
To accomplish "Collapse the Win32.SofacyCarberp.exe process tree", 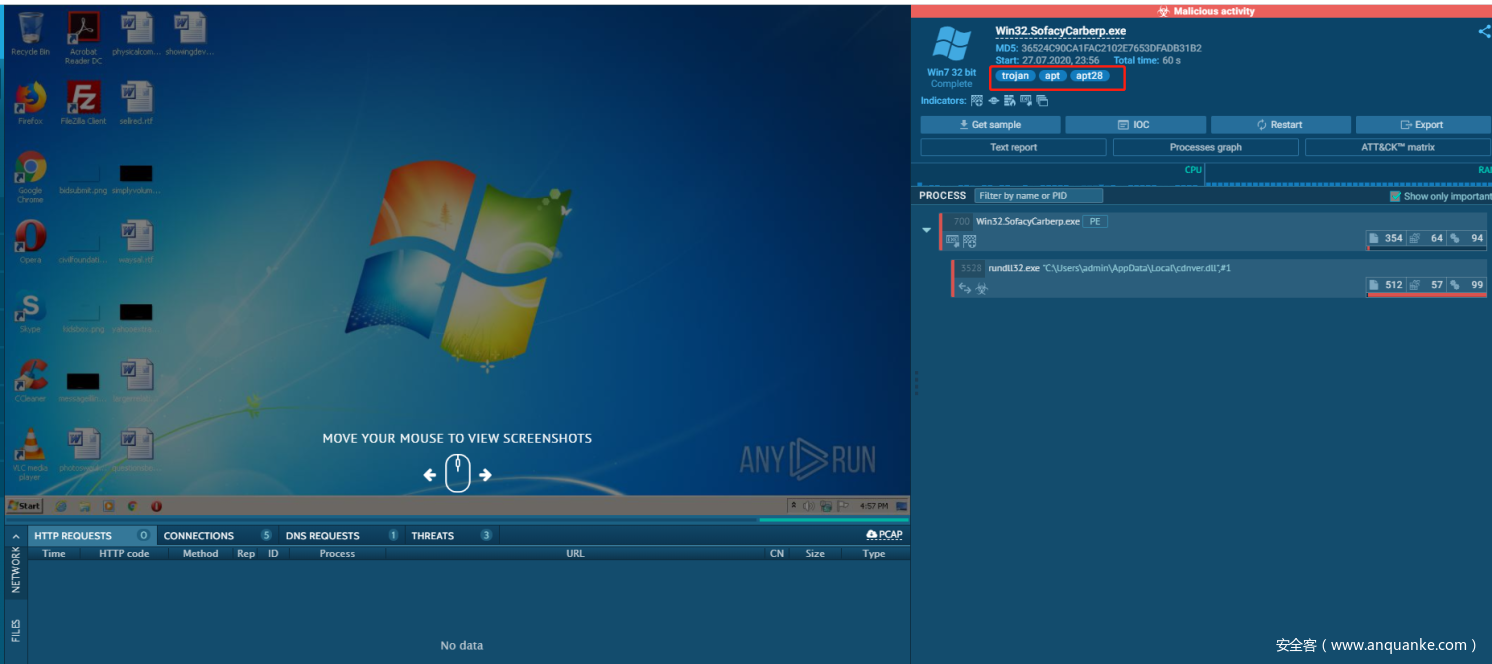I will pyautogui.click(x=926, y=230).
